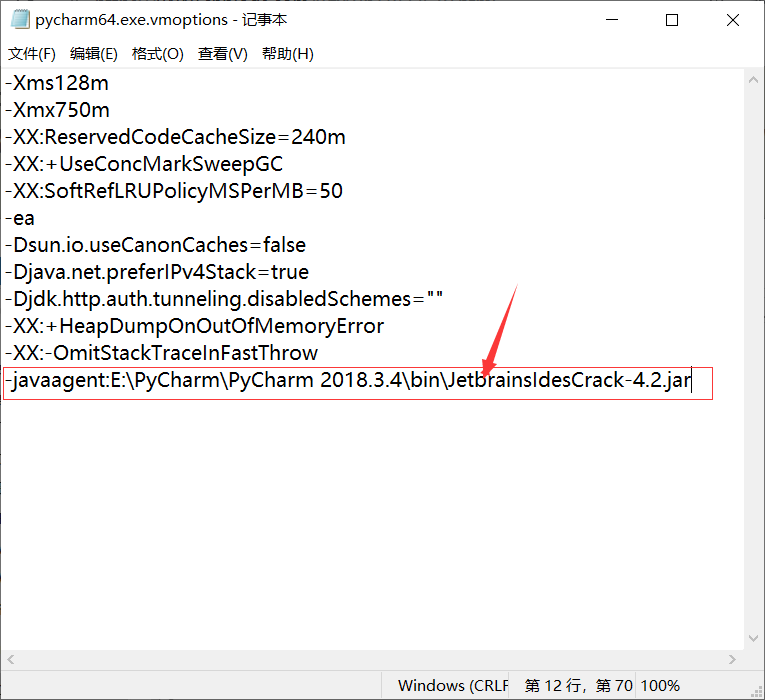Minimize the Notepad window
The width and height of the screenshot is (765, 700).
click(x=612, y=20)
